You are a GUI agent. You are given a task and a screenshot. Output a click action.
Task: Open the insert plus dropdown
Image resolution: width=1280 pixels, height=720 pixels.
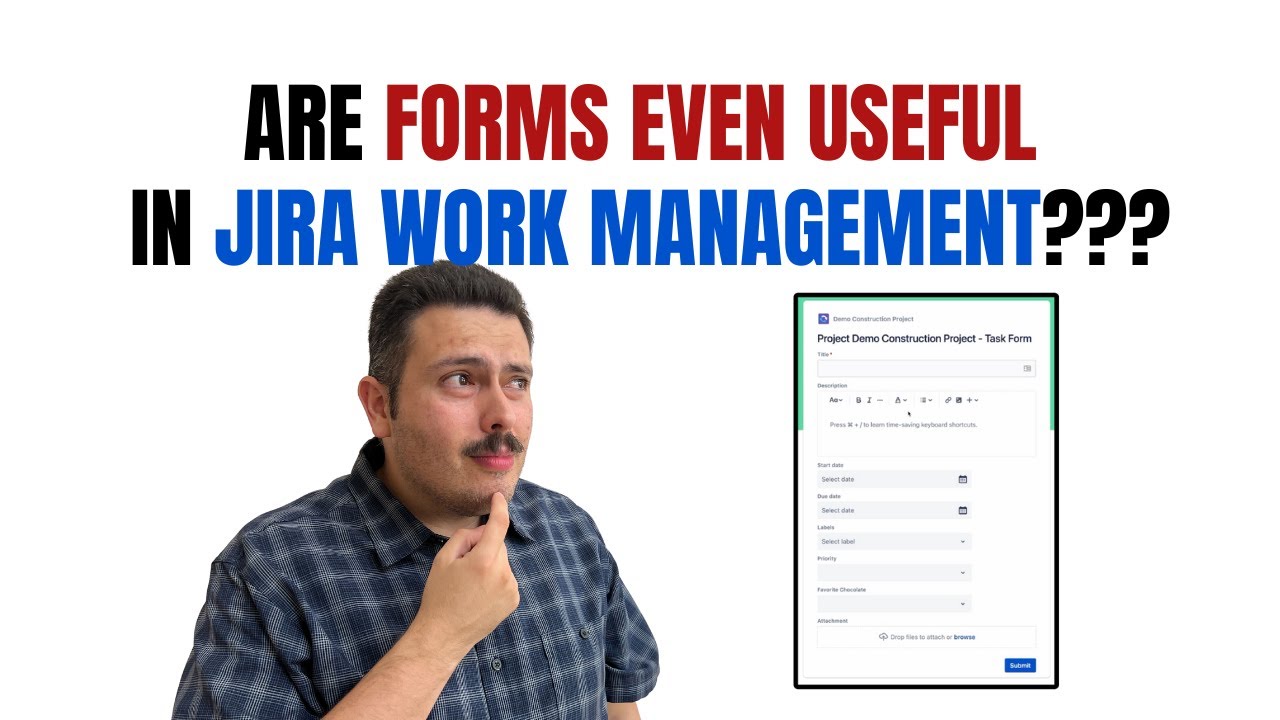pos(972,400)
